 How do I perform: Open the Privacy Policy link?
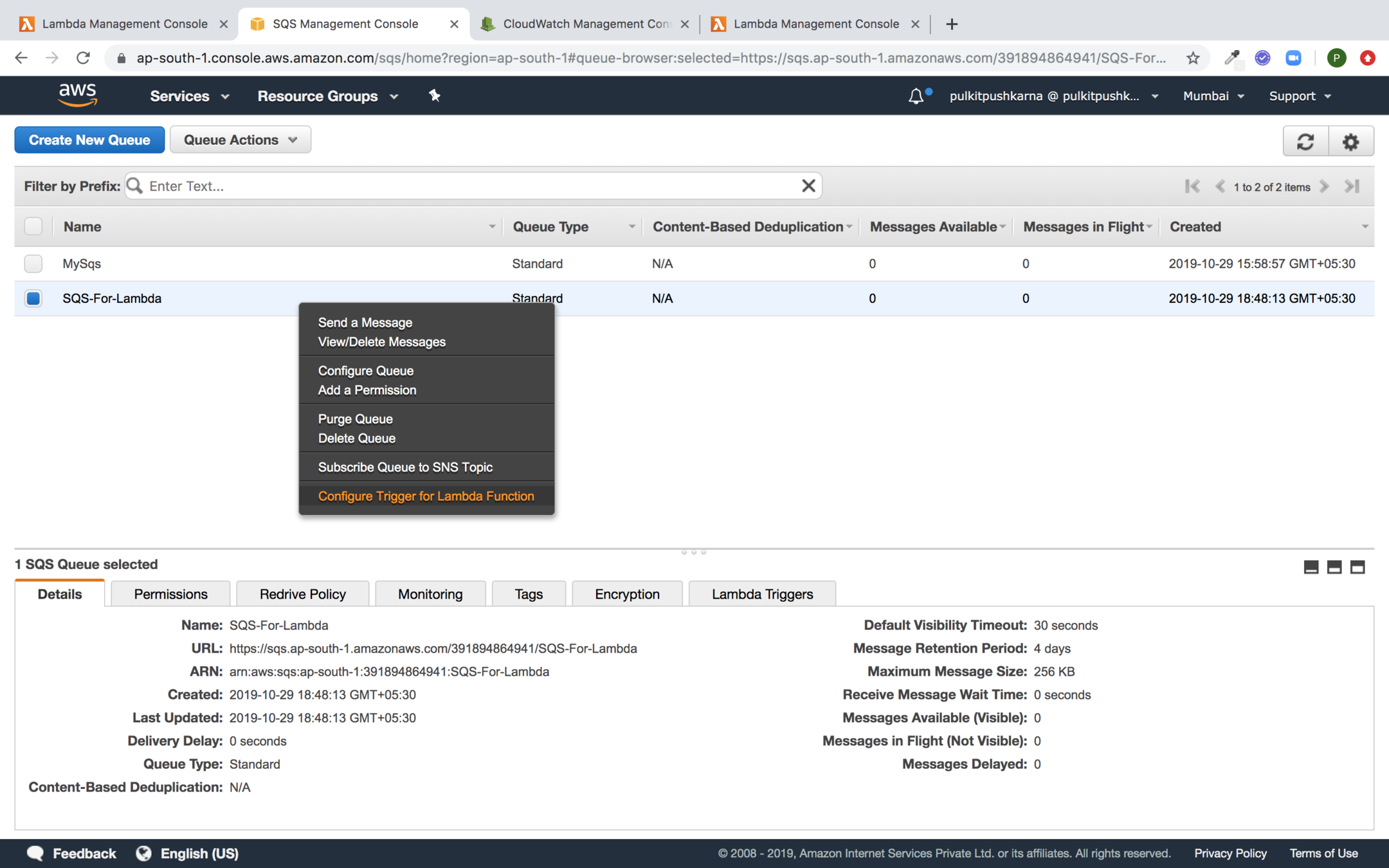[x=1230, y=853]
